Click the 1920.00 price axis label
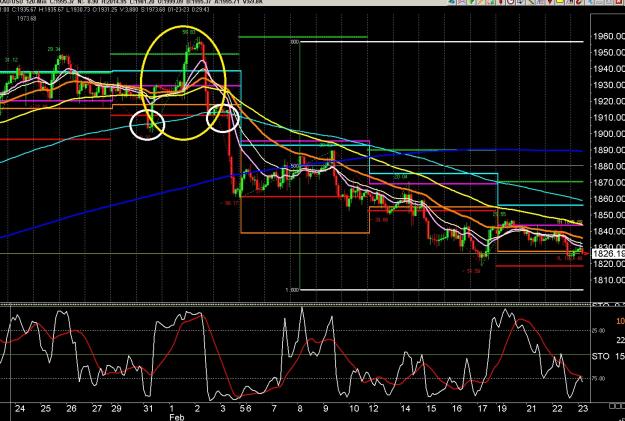The width and height of the screenshot is (625, 421). click(x=609, y=101)
